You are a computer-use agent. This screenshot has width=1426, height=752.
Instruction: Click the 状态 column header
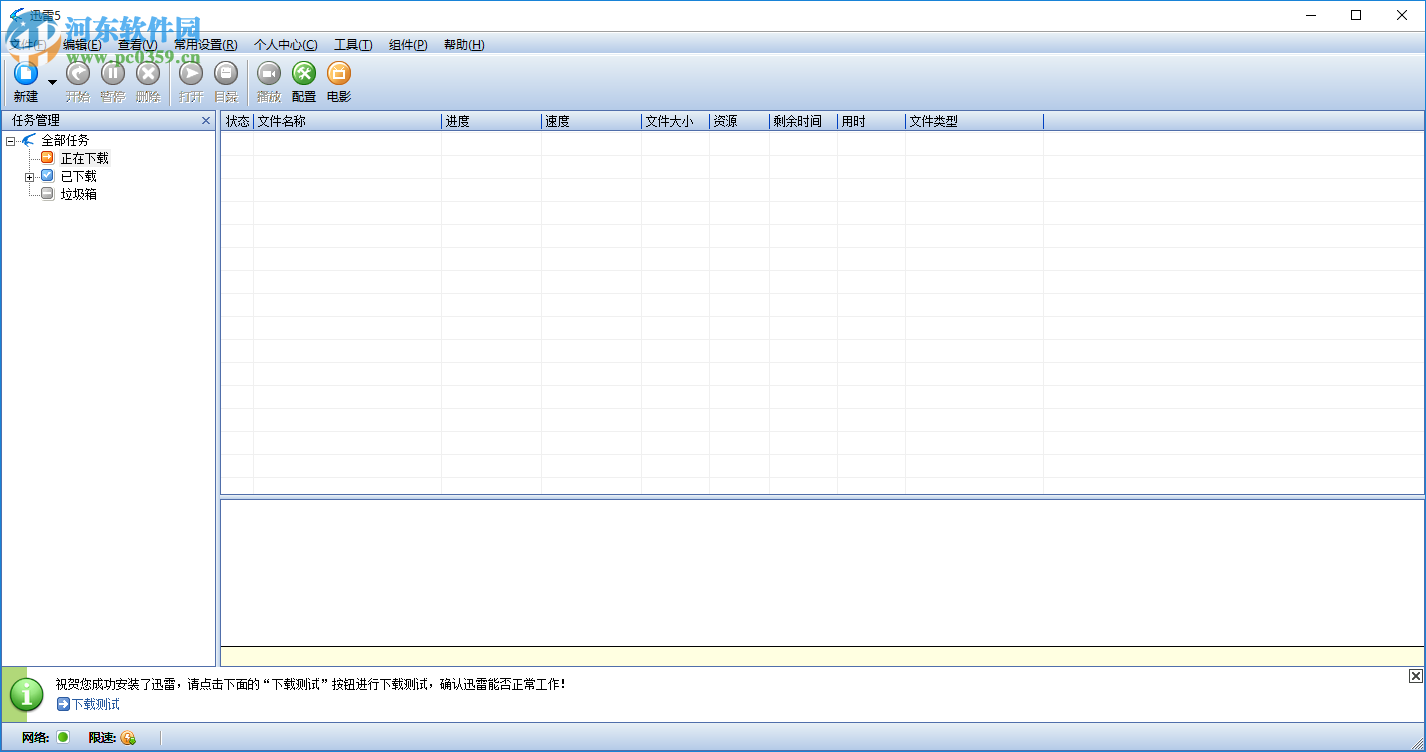click(237, 122)
